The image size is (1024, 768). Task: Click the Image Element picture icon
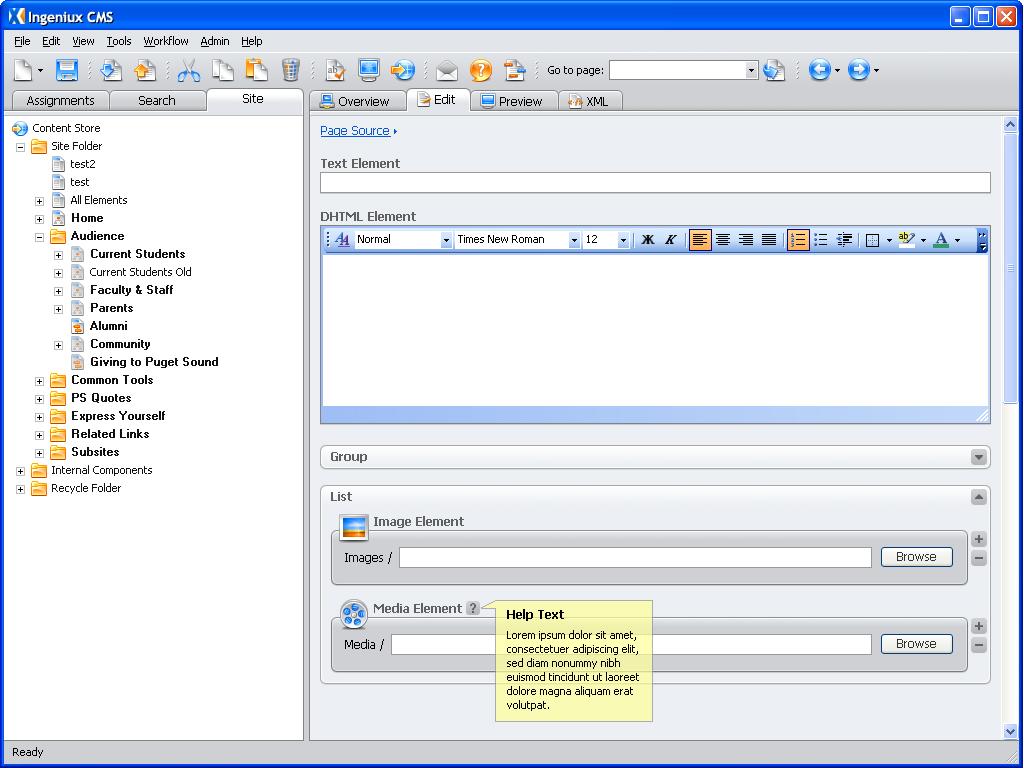point(354,528)
